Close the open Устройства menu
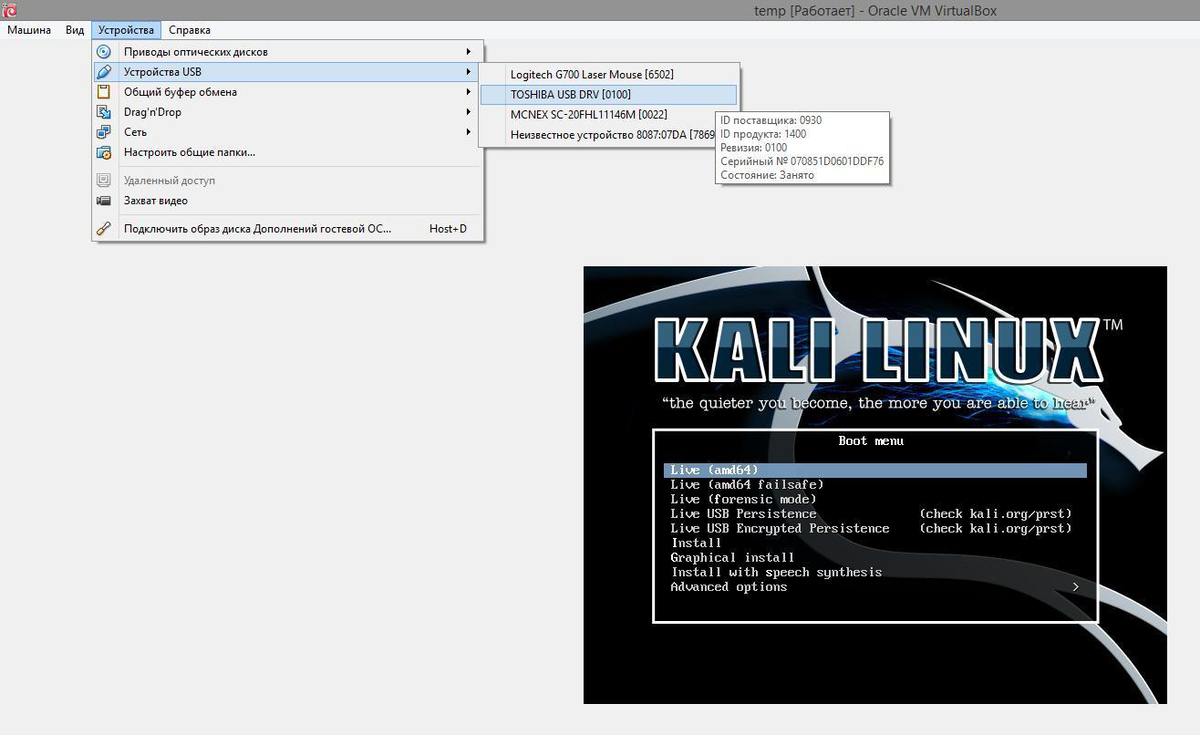The width and height of the screenshot is (1200, 735). (x=126, y=30)
